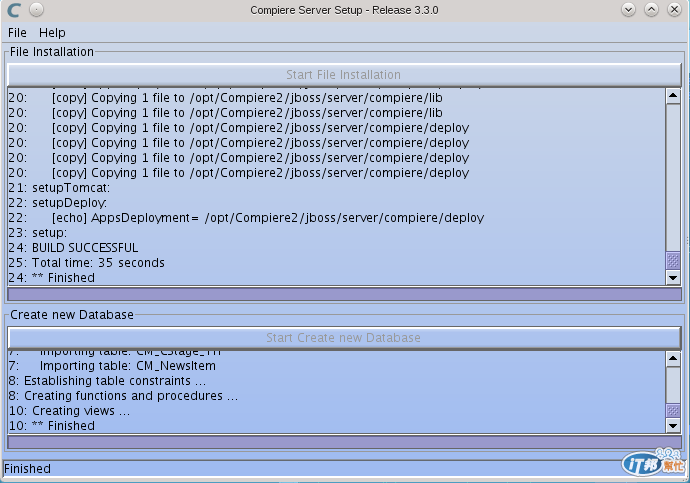Click the '10: ** Finished' database log line
Screen dimensions: 690x483
pos(52,426)
